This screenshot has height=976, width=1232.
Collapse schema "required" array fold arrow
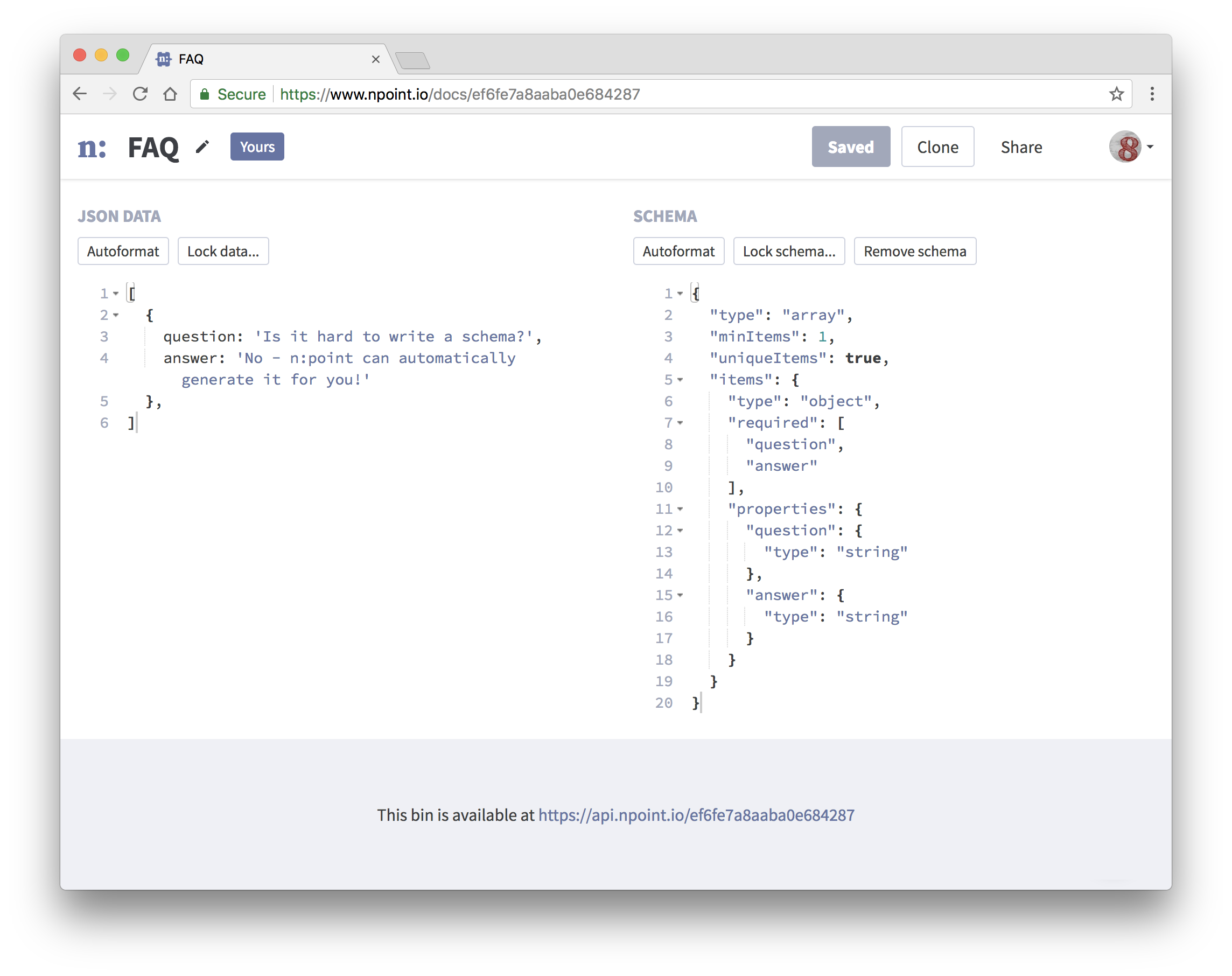[x=680, y=423]
